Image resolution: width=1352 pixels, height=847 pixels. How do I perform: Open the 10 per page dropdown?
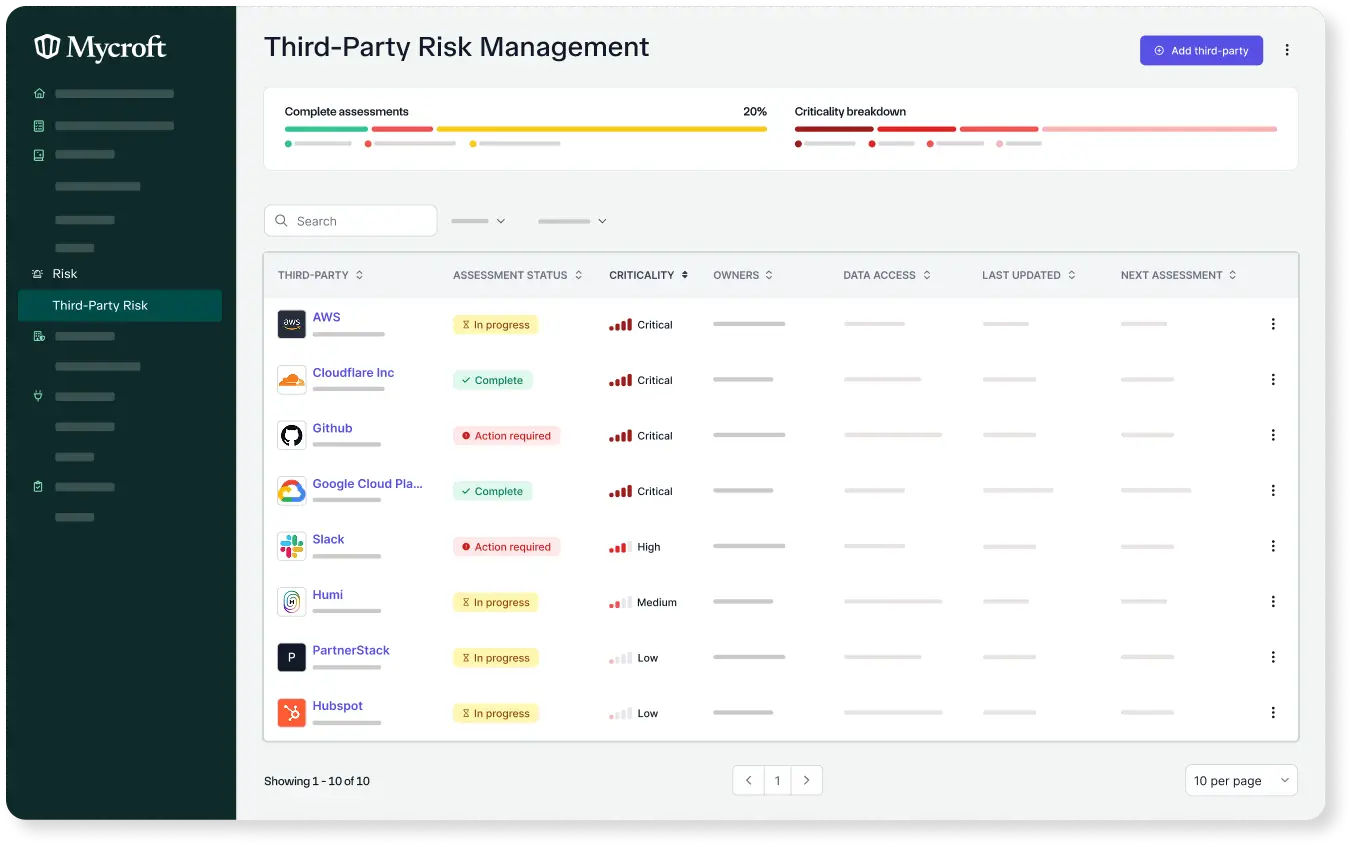click(1241, 781)
